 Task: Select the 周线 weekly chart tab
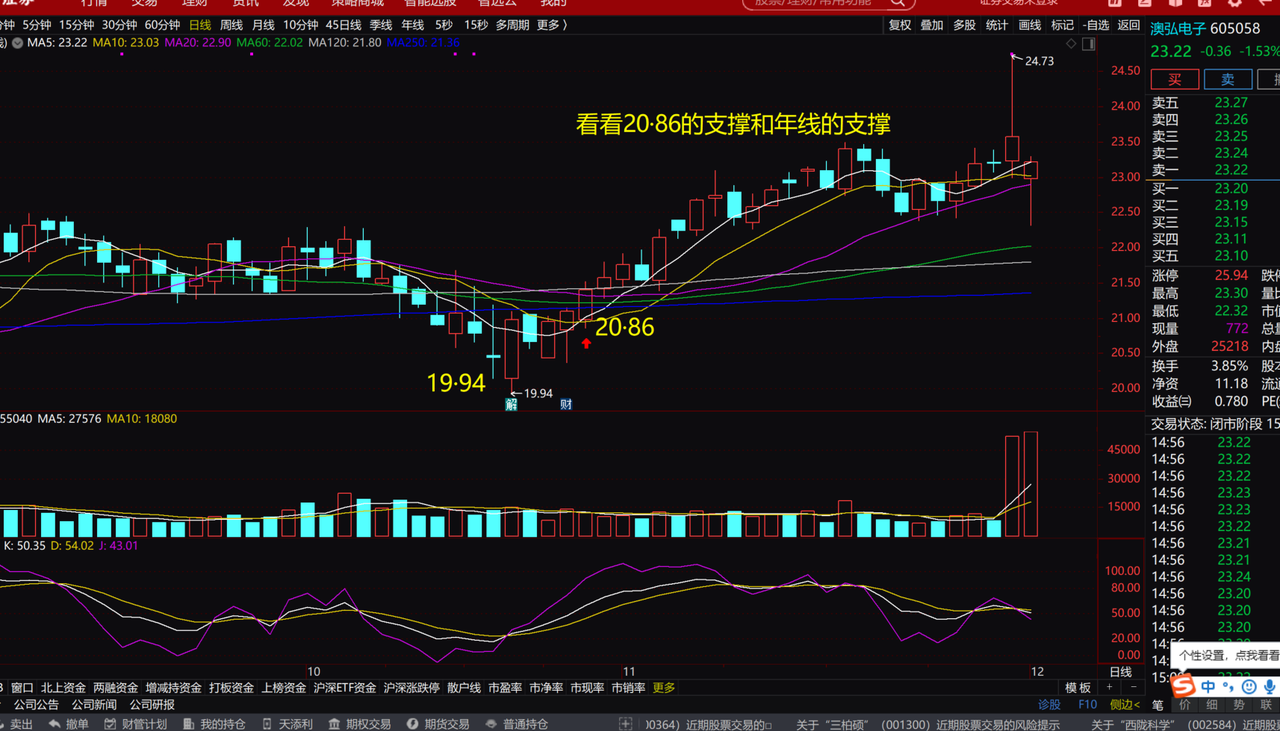(x=231, y=25)
